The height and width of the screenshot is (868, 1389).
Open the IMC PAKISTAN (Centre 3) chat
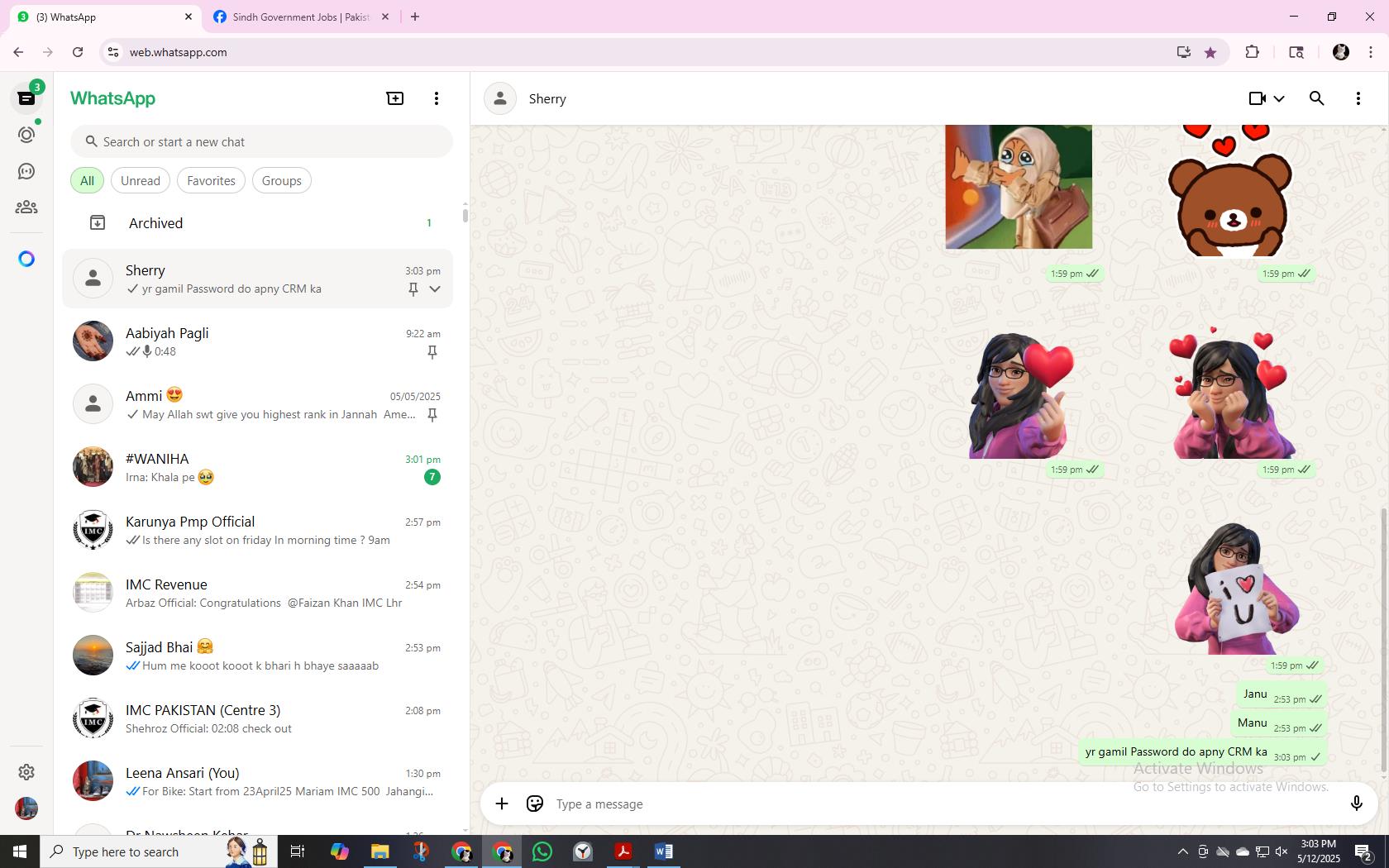click(257, 718)
